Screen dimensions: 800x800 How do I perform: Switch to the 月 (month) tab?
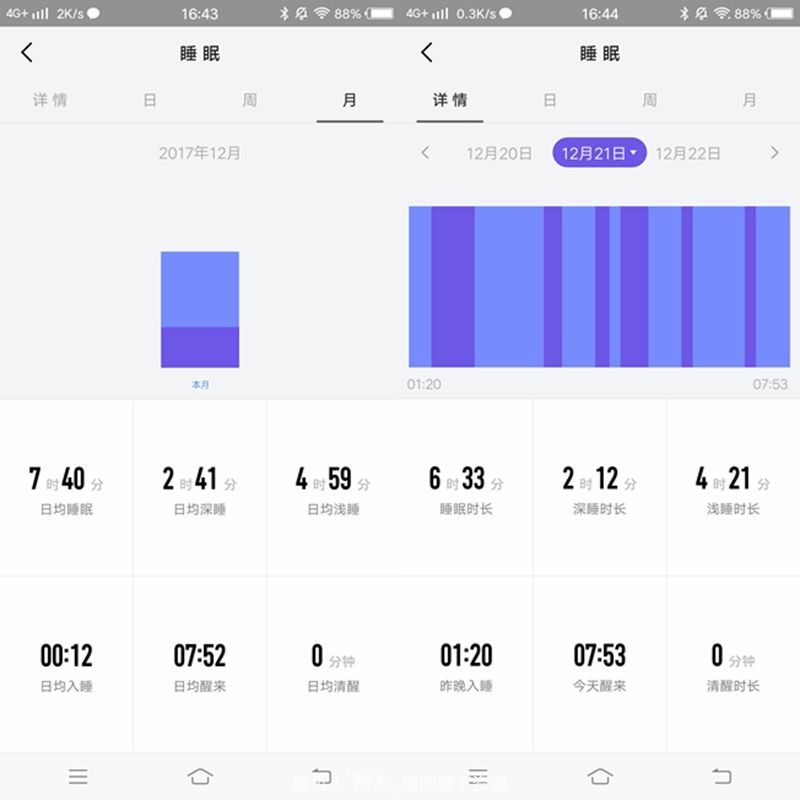[x=348, y=100]
